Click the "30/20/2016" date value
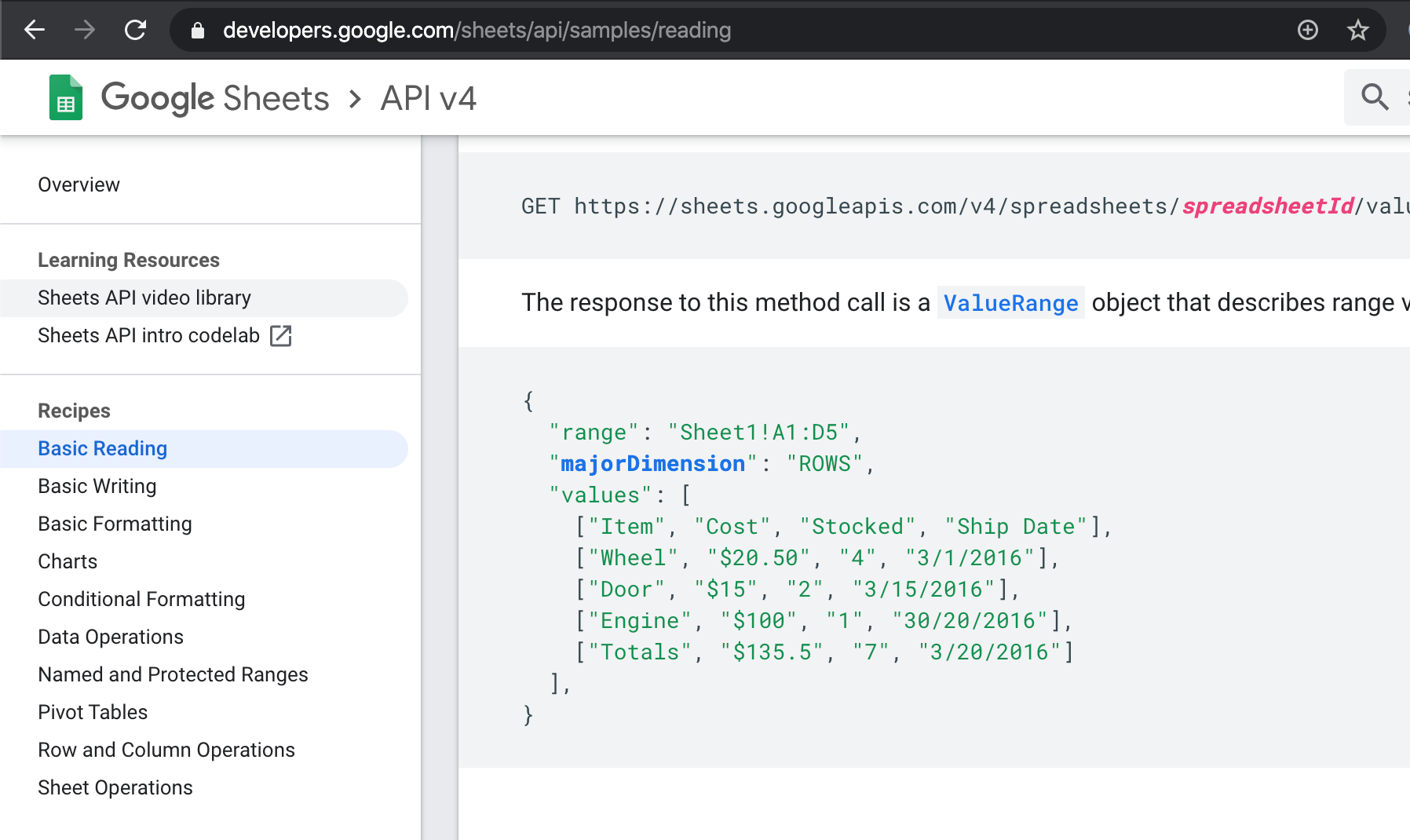This screenshot has height=840, width=1410. click(x=970, y=620)
